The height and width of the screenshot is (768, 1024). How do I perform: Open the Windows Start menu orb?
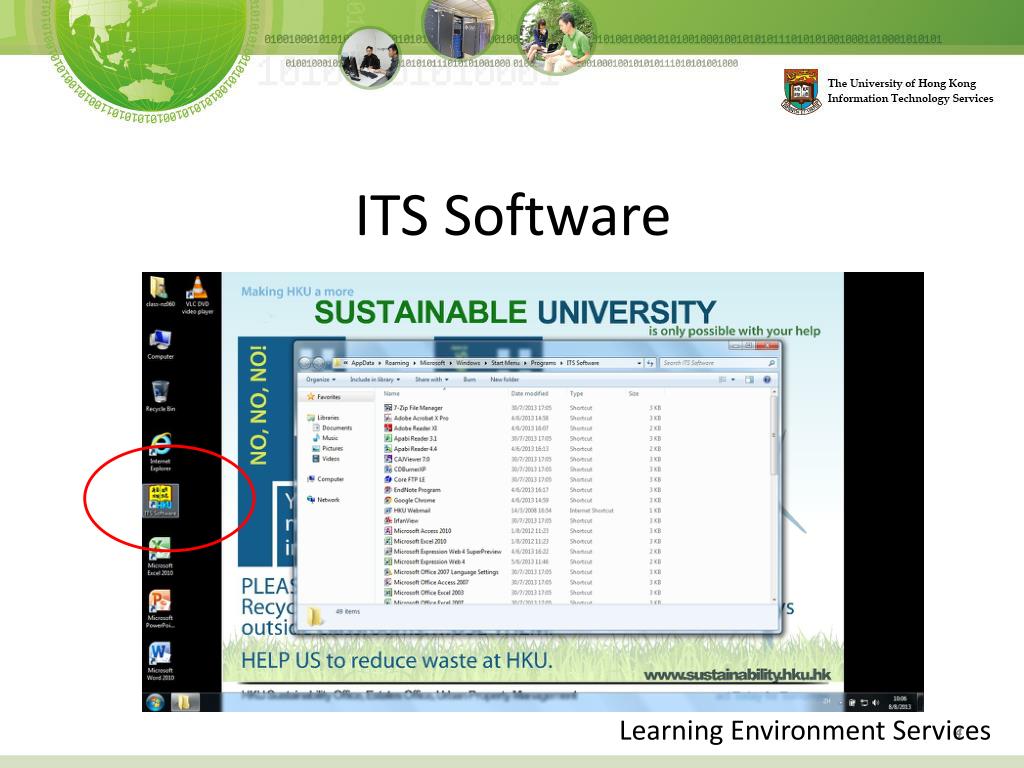pyautogui.click(x=155, y=702)
